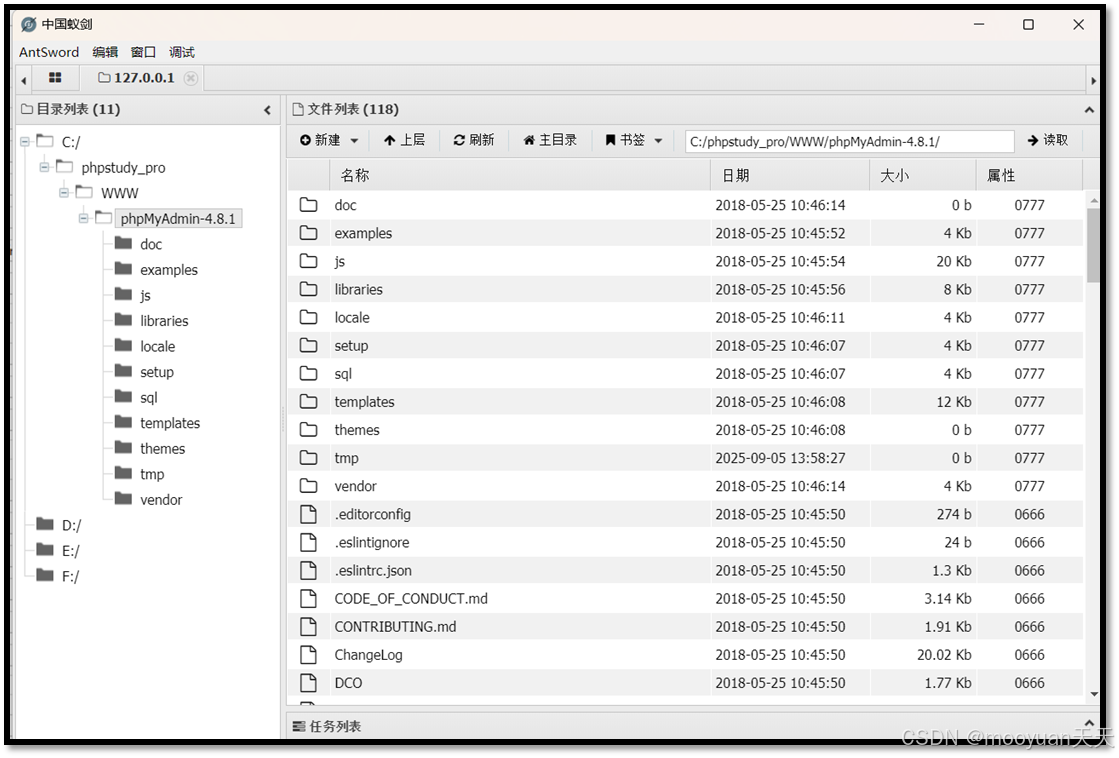This screenshot has width=1119, height=758.
Task: Sort by the 大小 column header
Action: click(x=923, y=176)
